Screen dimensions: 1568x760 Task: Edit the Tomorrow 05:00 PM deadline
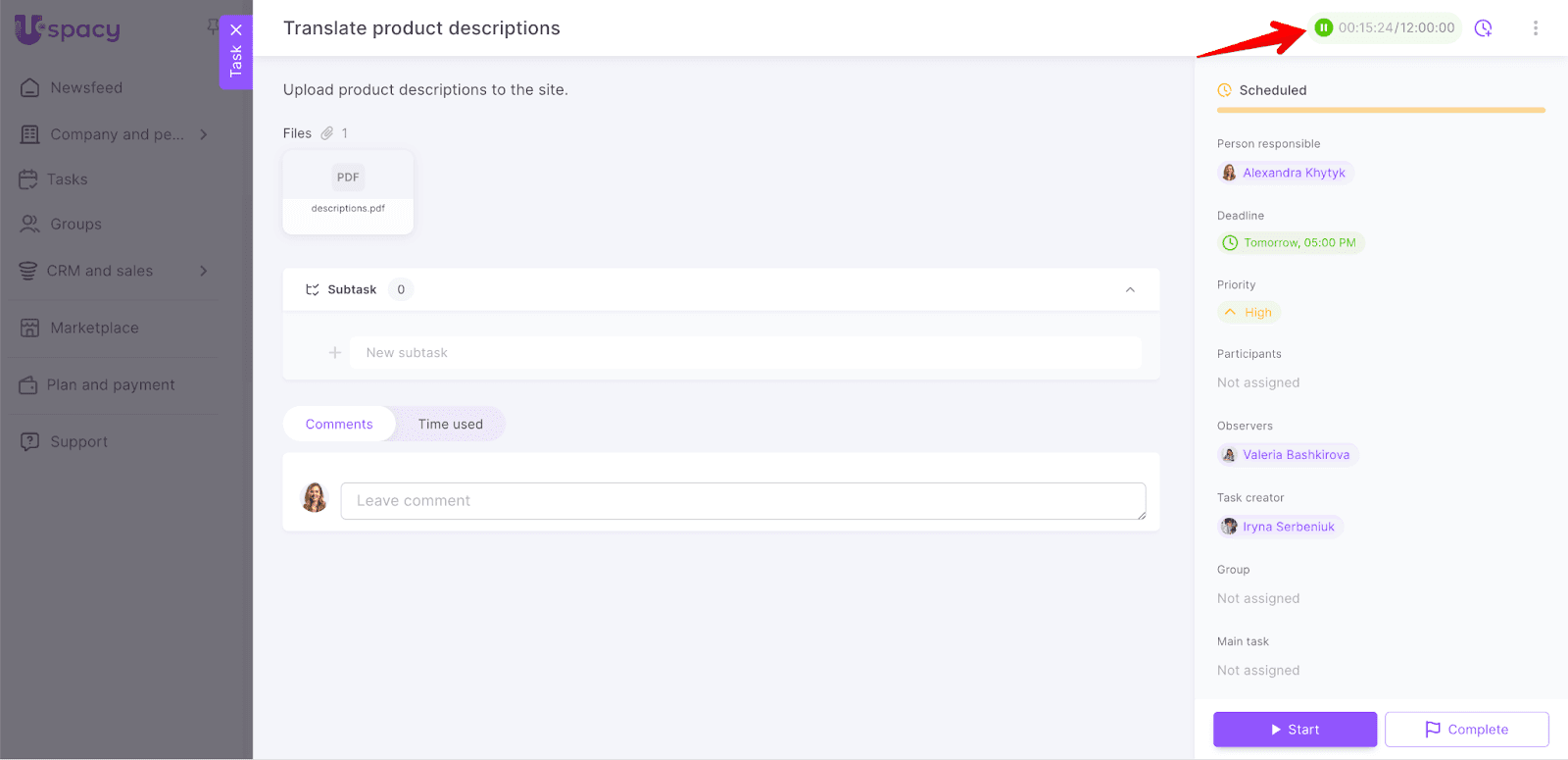click(1291, 243)
